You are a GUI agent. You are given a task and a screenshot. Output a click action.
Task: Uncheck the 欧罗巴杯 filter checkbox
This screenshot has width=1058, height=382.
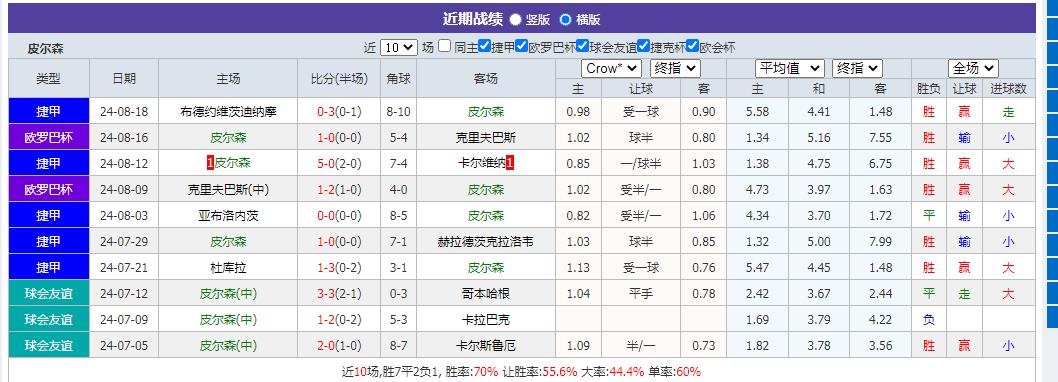point(522,47)
